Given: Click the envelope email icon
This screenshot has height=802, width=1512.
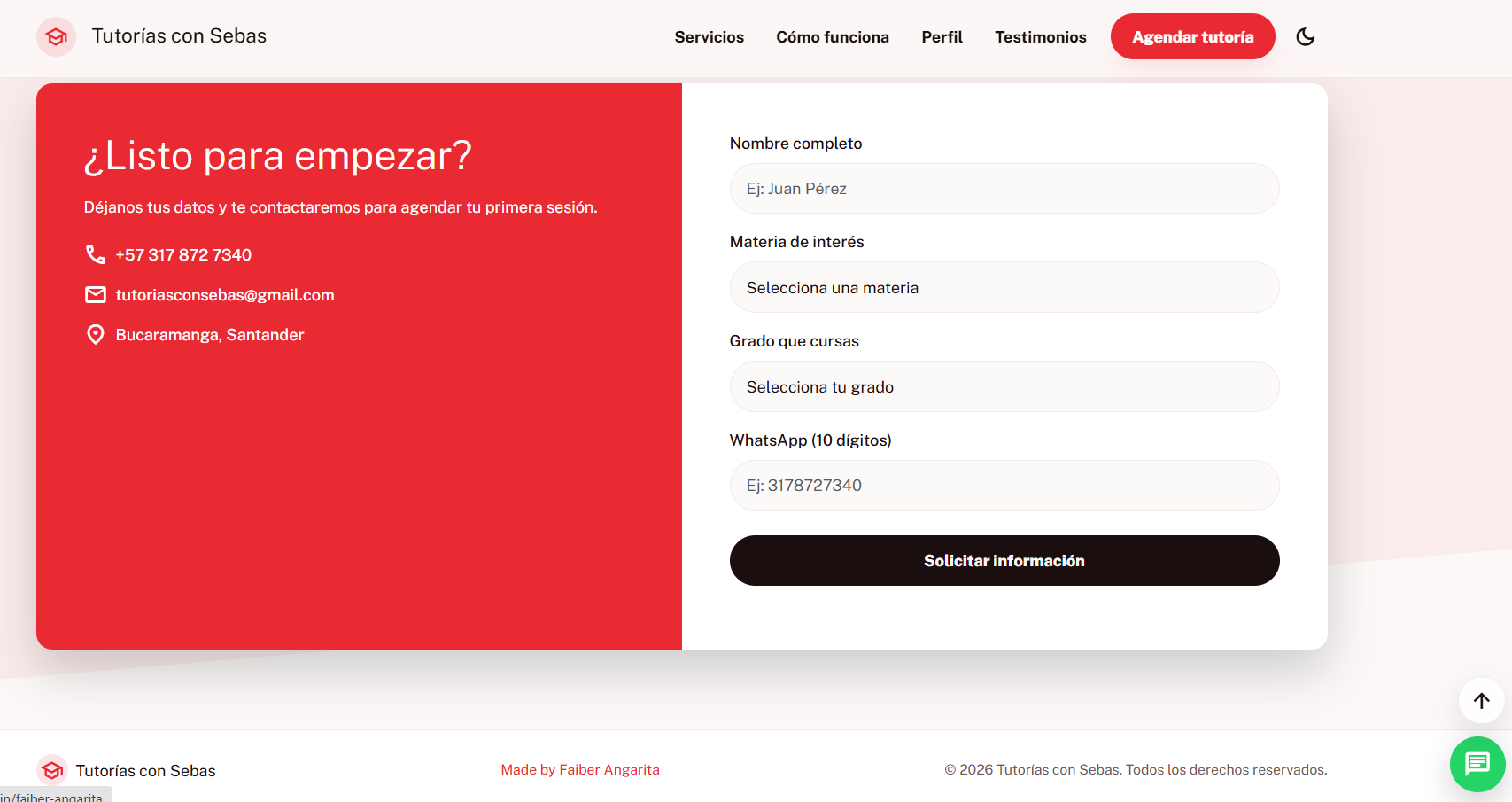Looking at the screenshot, I should tap(95, 295).
